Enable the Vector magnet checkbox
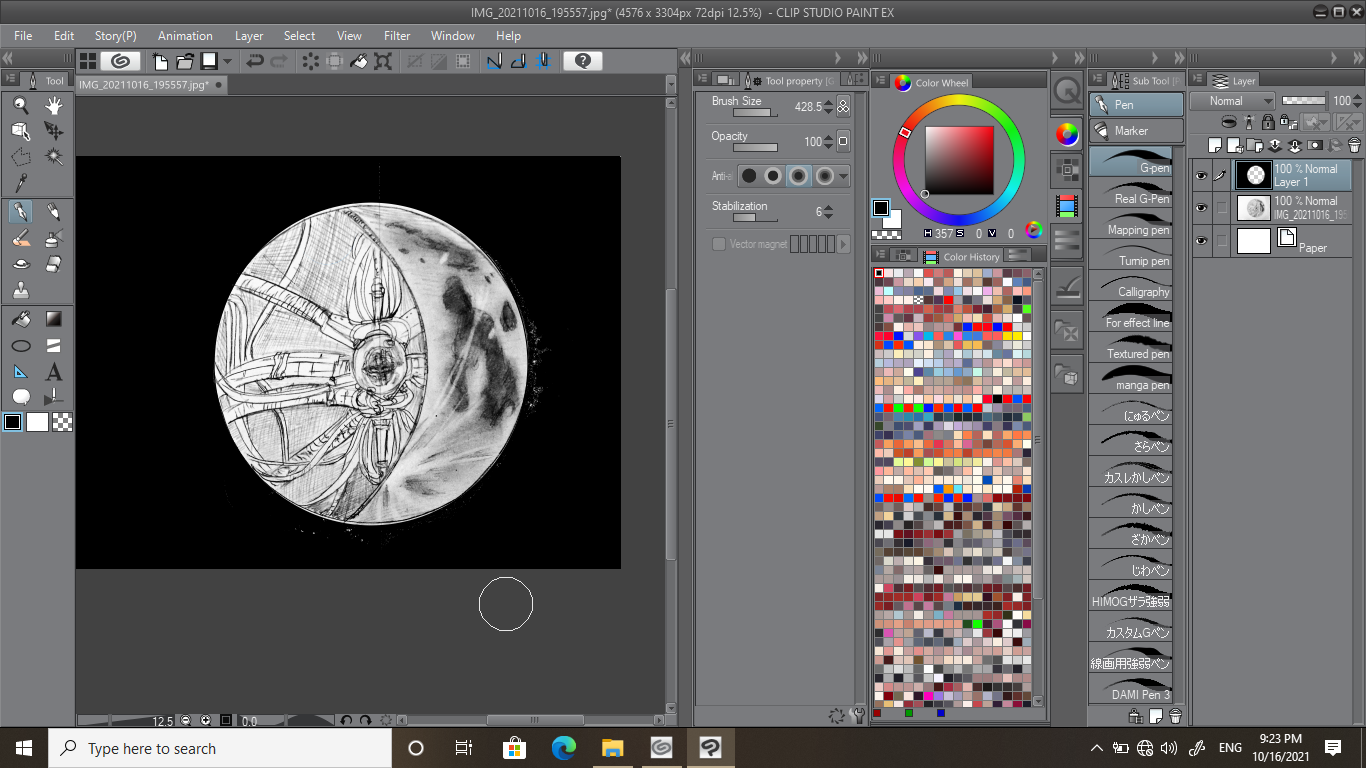Viewport: 1366px width, 772px height. [718, 244]
